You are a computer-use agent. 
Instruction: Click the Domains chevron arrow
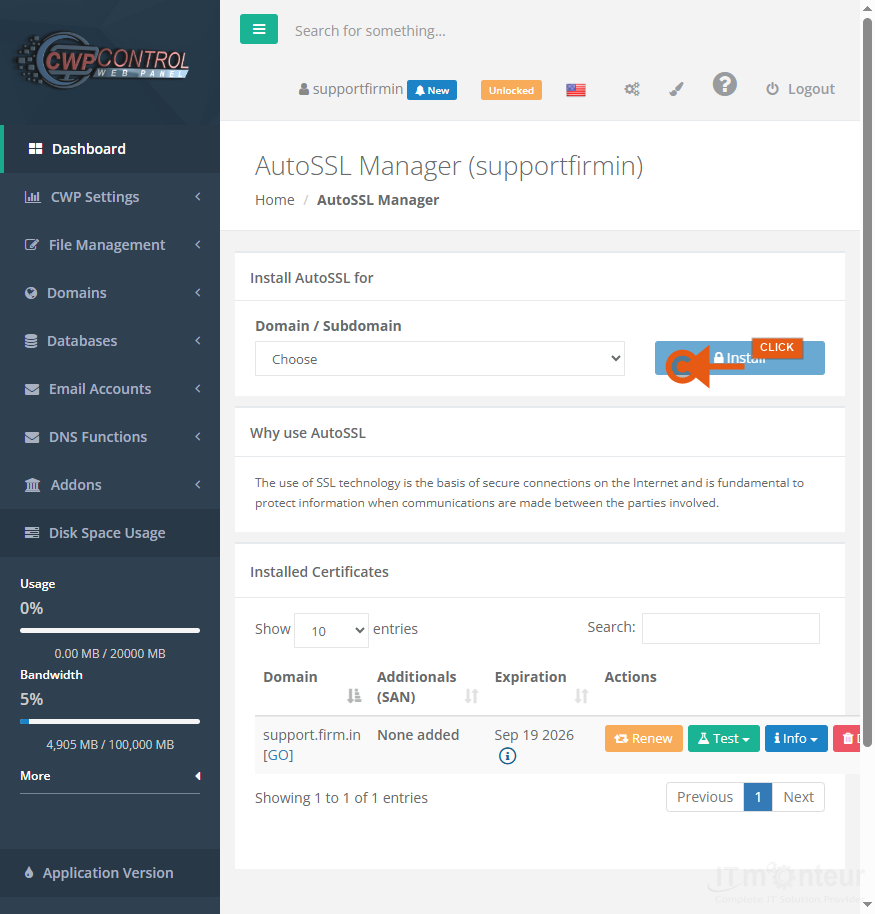[x=198, y=293]
